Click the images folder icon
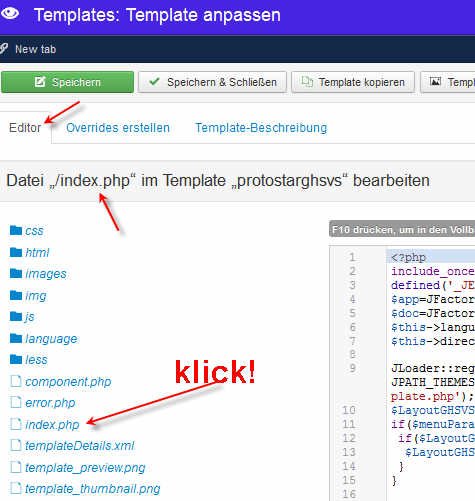Viewport: 475px width, 501px height. point(16,274)
